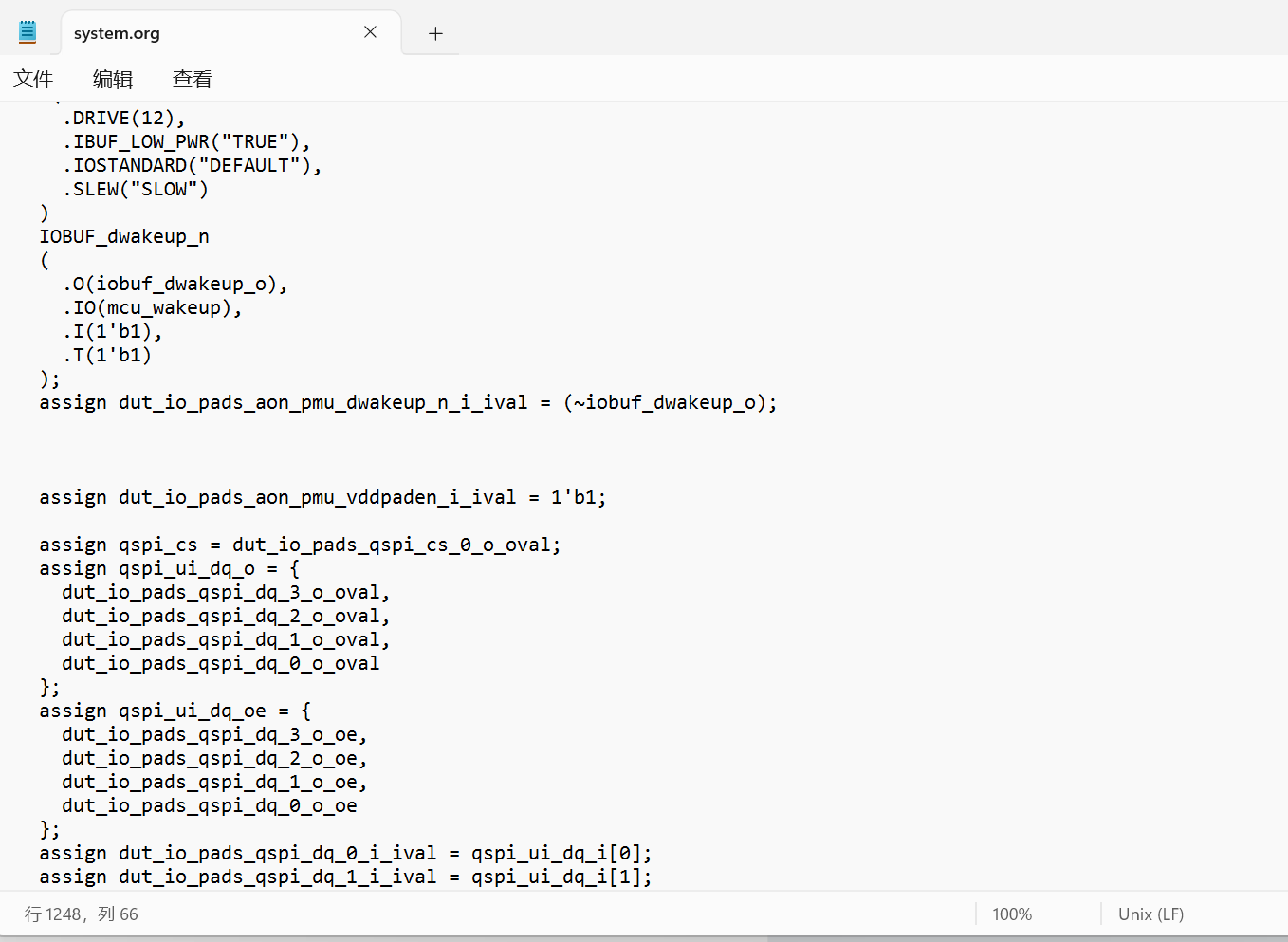
Task: Click the .I(1'b1), line
Action: tap(113, 331)
